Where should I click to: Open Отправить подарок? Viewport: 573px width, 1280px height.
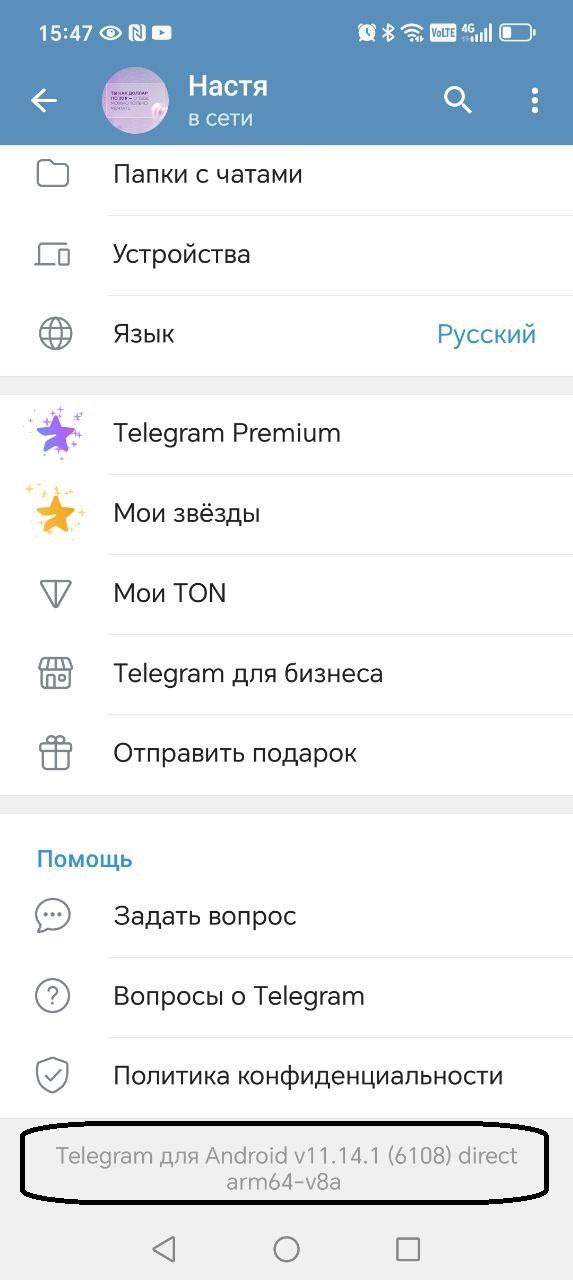point(286,754)
